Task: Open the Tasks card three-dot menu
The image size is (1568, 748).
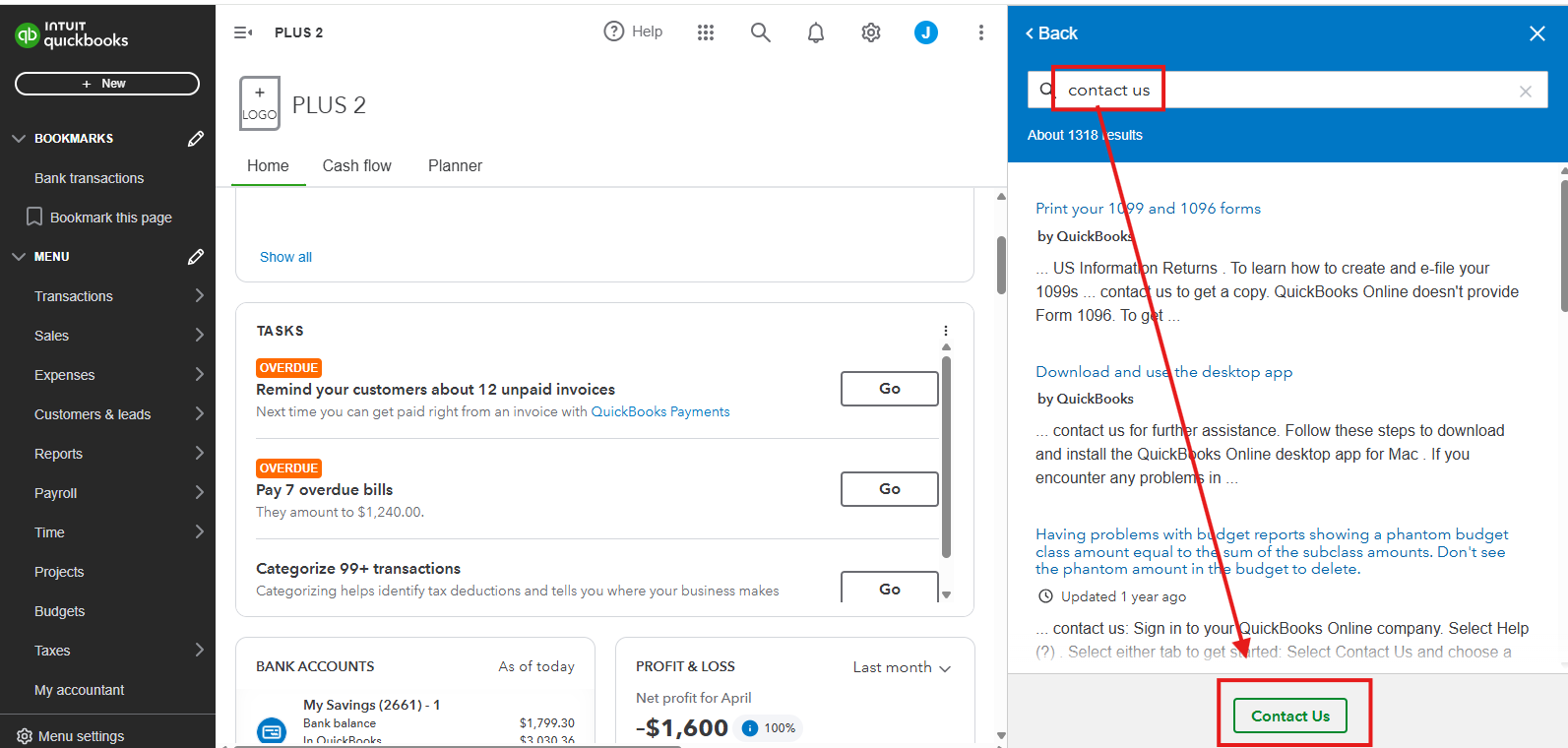Action: (946, 331)
